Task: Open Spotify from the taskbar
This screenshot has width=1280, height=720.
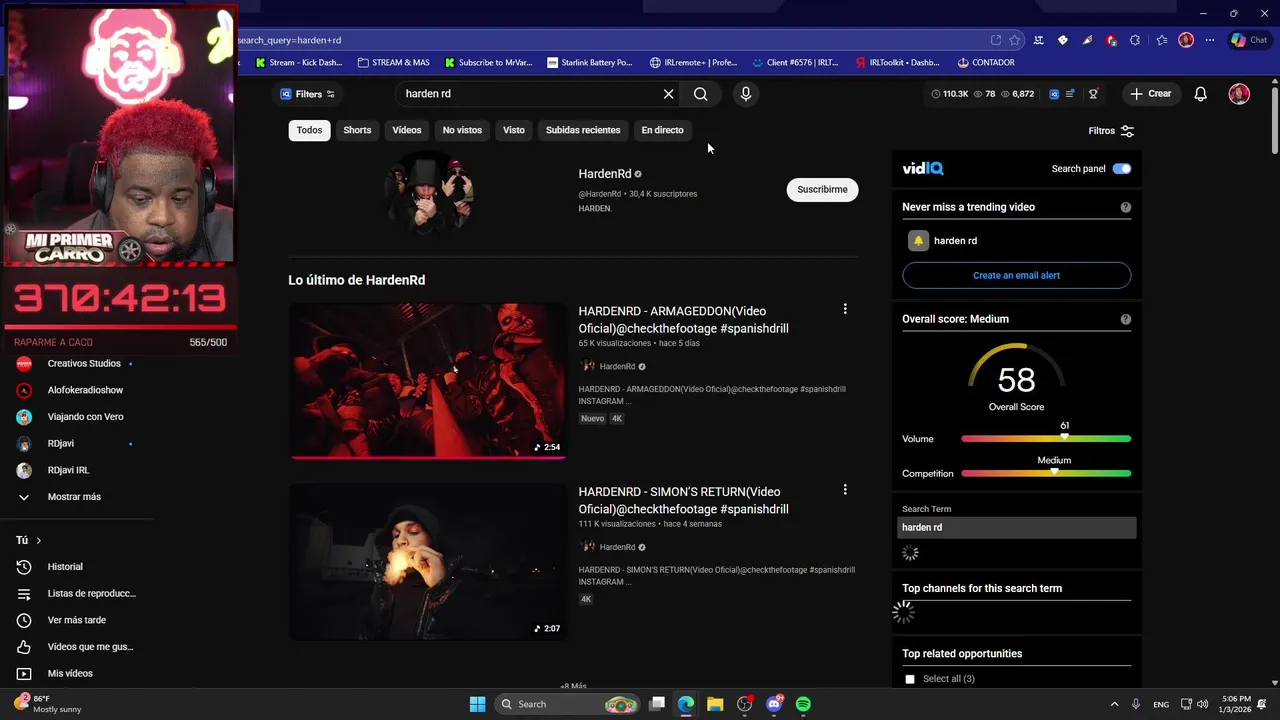Action: [803, 704]
